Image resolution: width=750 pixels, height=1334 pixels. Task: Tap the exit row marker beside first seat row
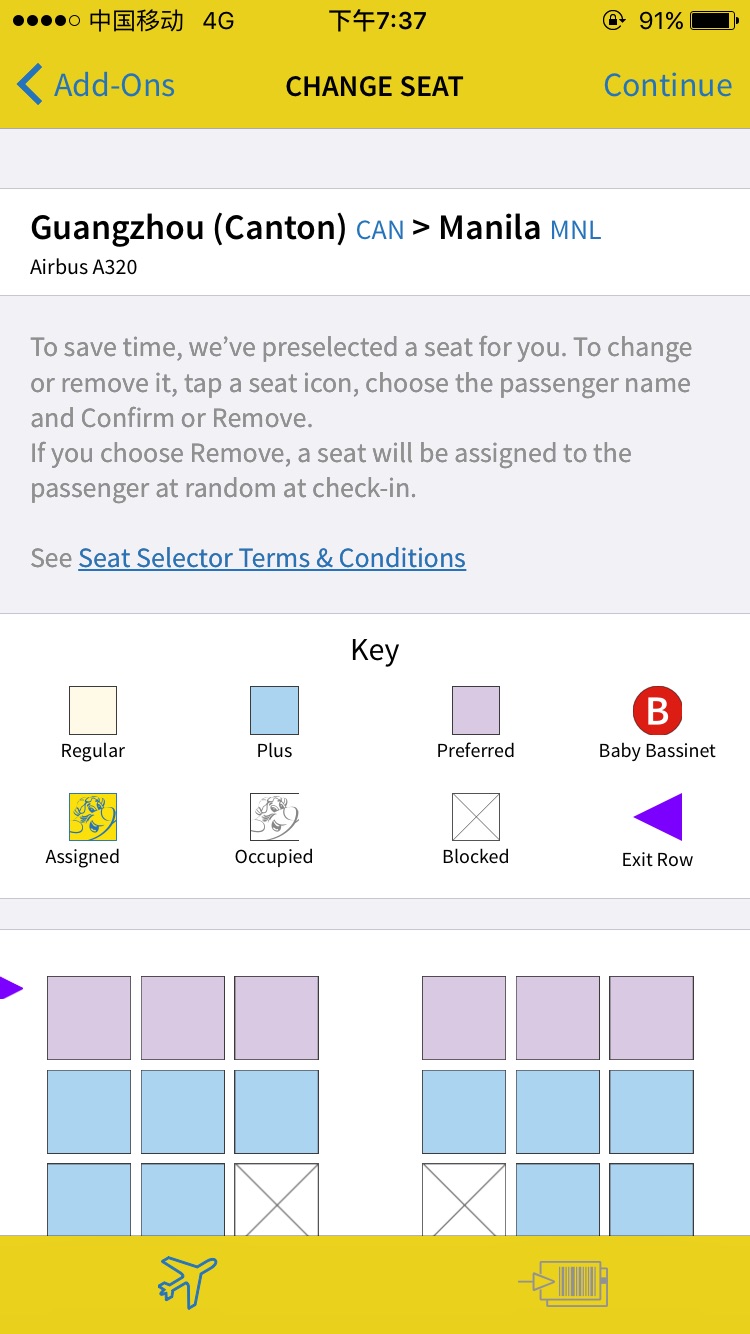pos(10,989)
